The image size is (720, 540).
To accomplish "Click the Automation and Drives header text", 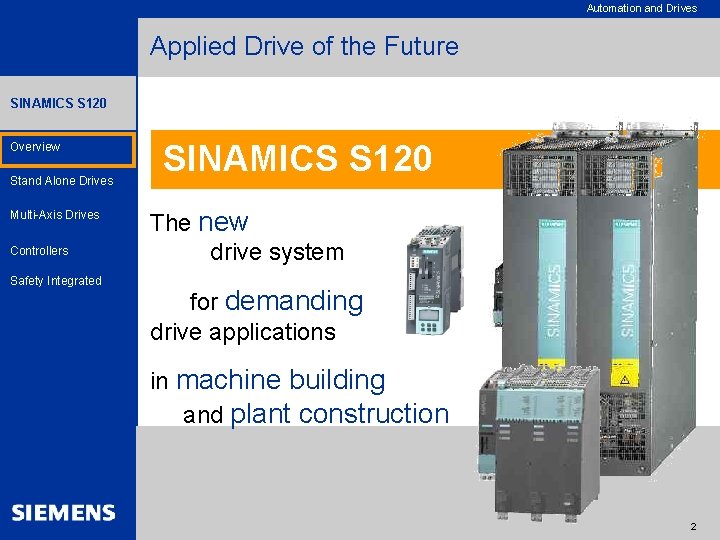I will click(641, 8).
